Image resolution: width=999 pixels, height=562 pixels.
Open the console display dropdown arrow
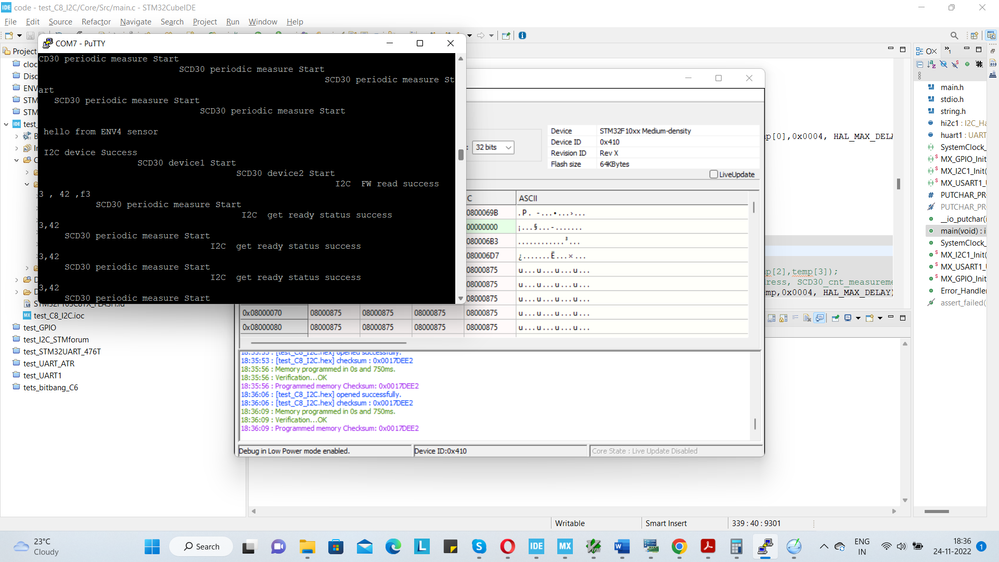point(858,318)
